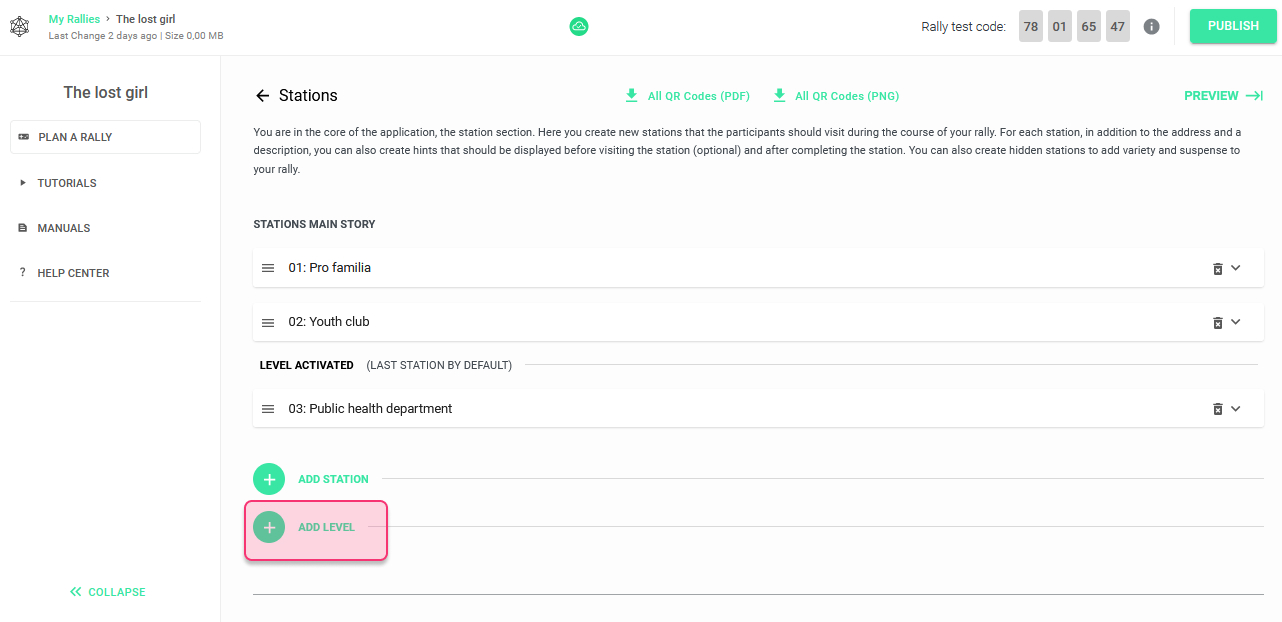Expand the 03: Public health department station
The width and height of the screenshot is (1282, 622).
pyautogui.click(x=1235, y=409)
